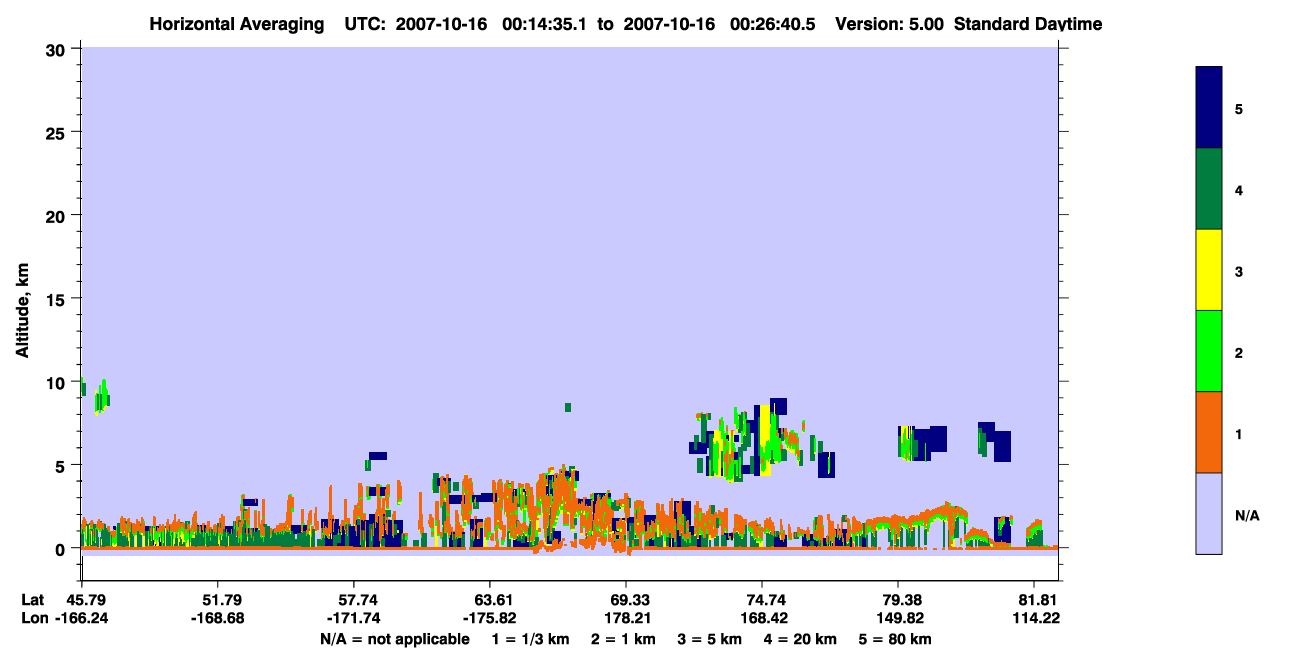Click the 'Lon' row label
The height and width of the screenshot is (667, 1300).
pos(33,618)
